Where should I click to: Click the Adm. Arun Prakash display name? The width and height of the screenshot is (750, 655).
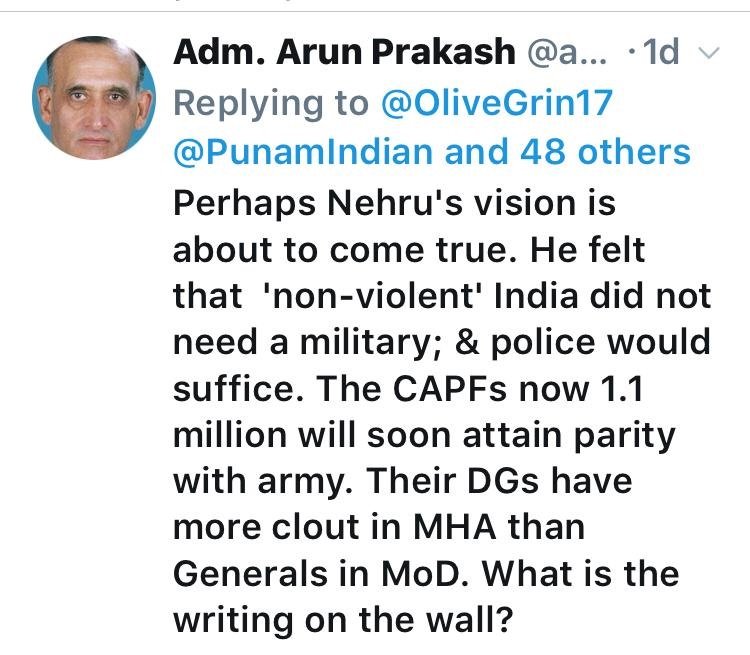[344, 52]
